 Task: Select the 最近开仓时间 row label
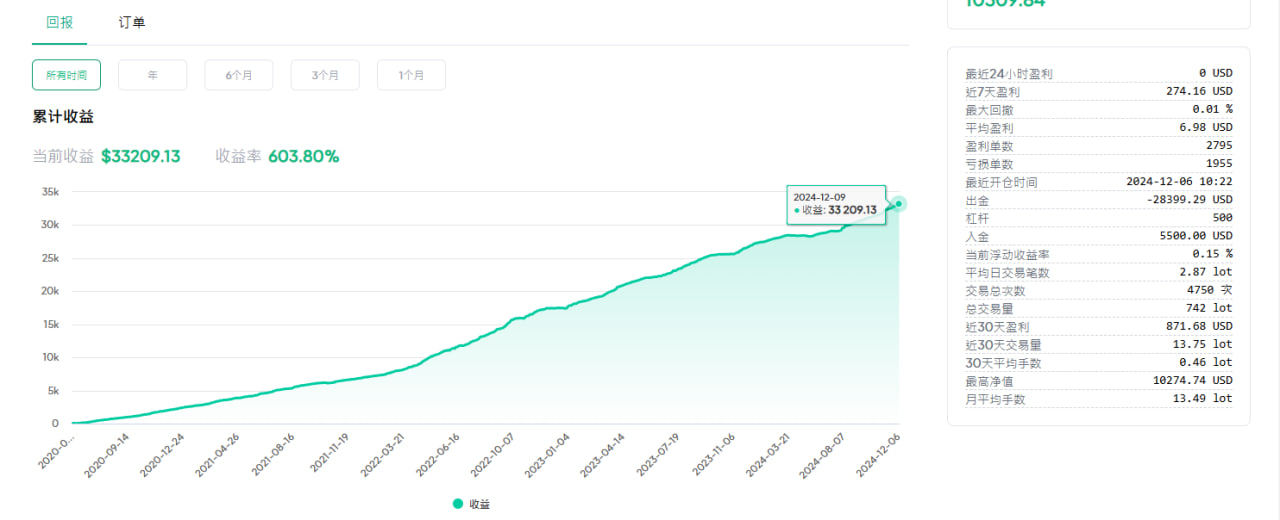pyautogui.click(x=1001, y=183)
